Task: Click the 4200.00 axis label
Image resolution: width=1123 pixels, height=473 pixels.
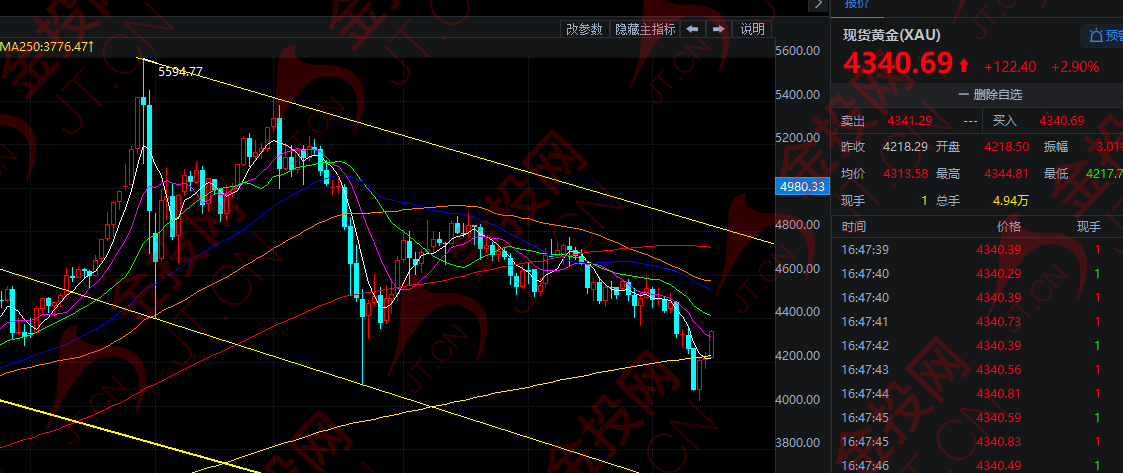Action: [x=797, y=355]
